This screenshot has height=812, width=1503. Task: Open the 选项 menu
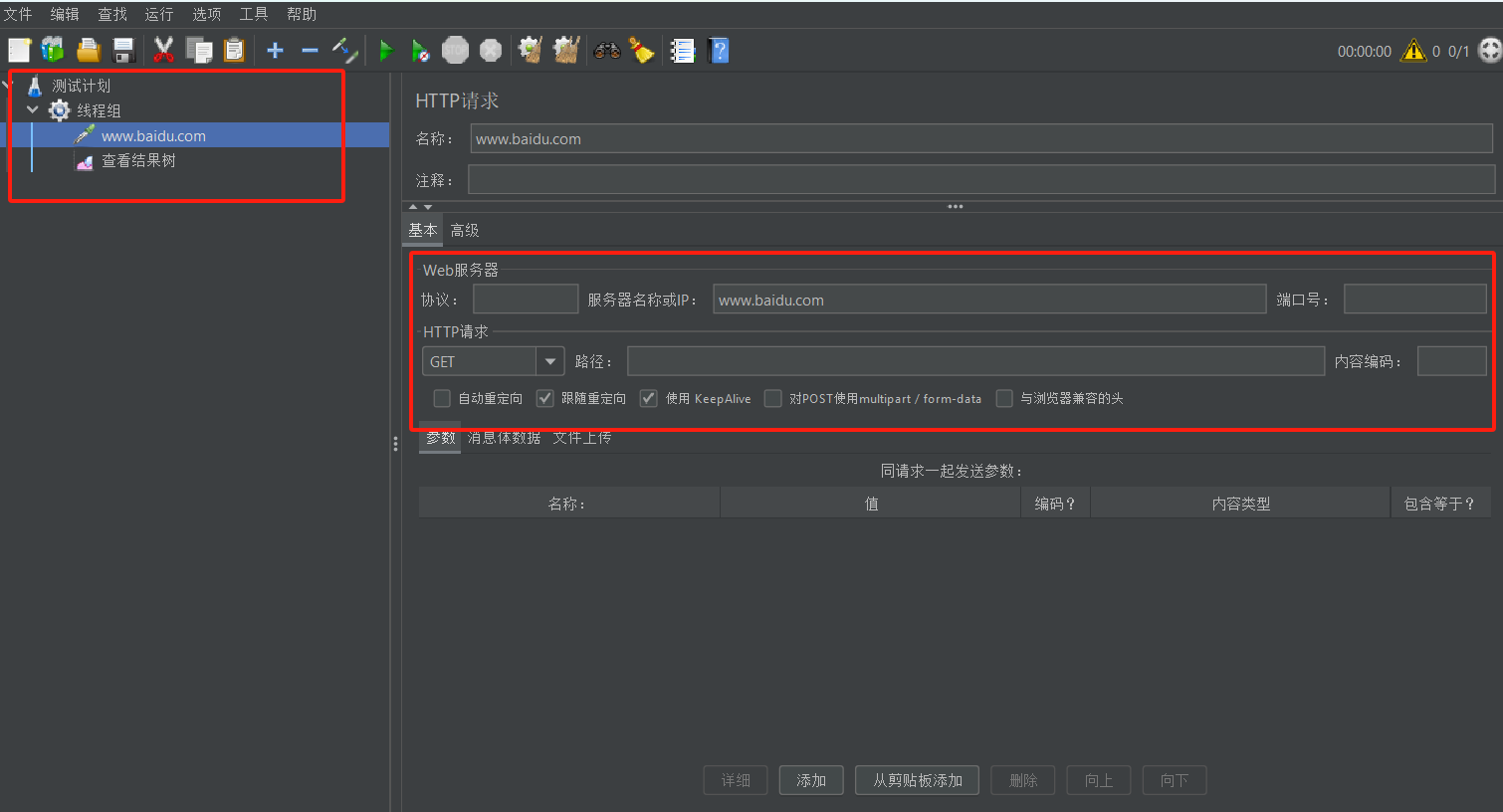tap(207, 14)
